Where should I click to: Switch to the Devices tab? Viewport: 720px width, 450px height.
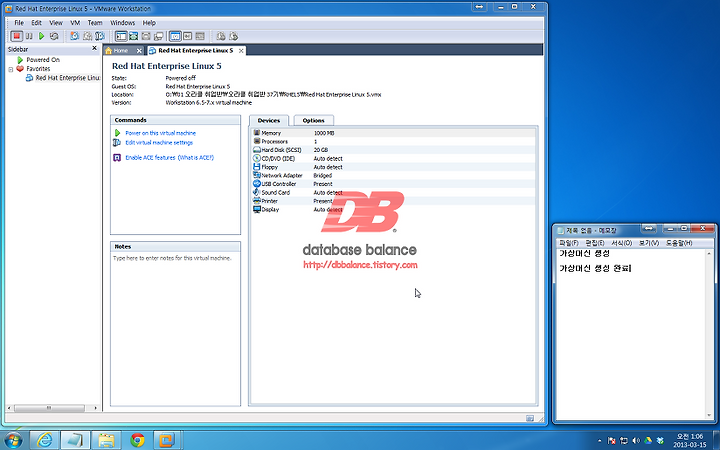269,120
